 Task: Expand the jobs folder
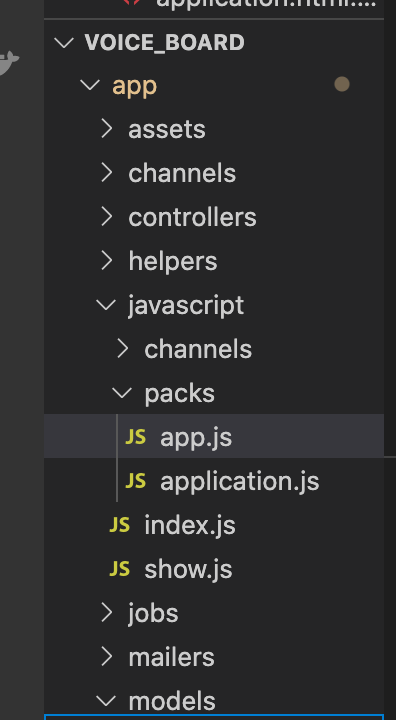click(x=107, y=613)
